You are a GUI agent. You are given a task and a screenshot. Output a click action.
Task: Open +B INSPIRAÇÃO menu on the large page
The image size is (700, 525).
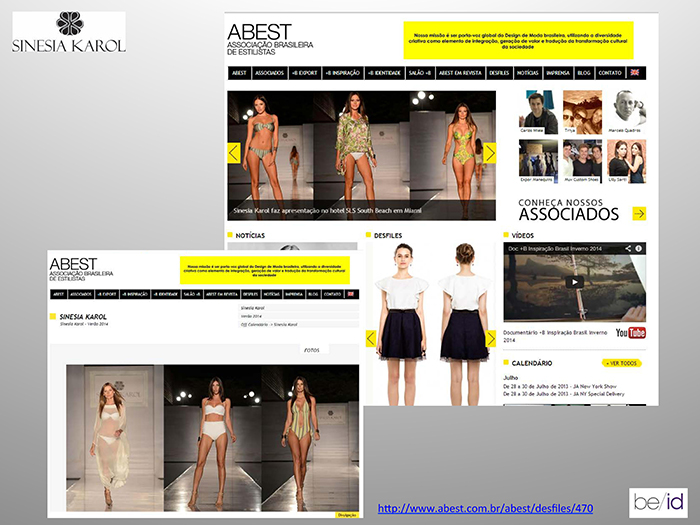click(x=342, y=73)
